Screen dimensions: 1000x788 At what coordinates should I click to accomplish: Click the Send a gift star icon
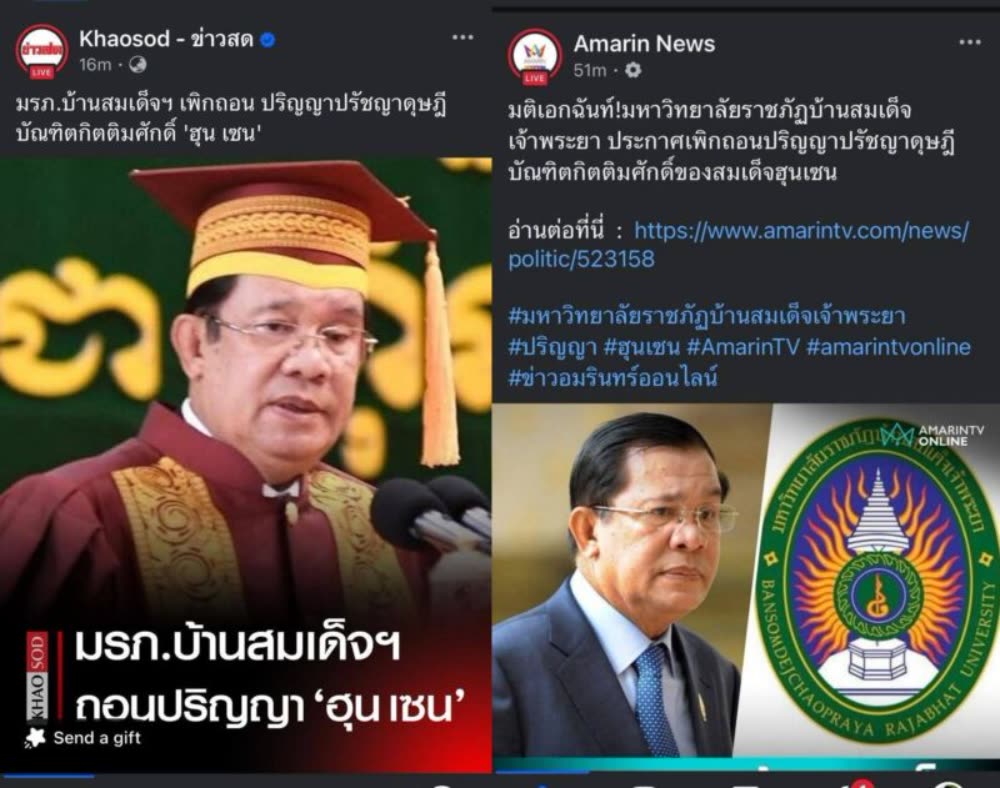35,738
